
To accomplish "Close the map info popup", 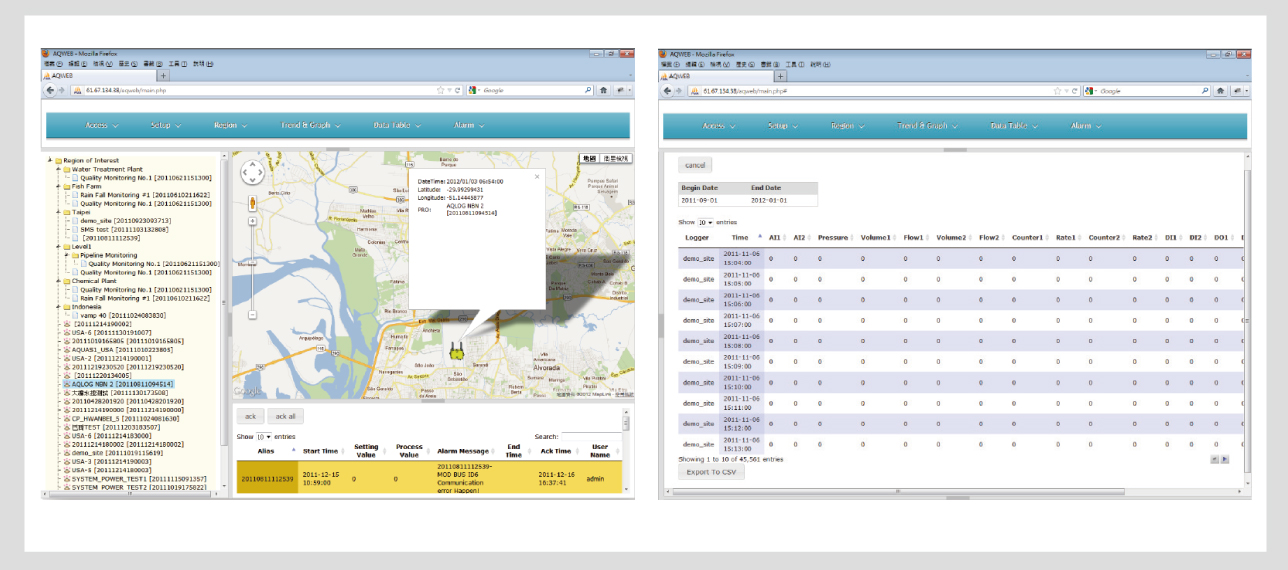I will click(x=537, y=176).
